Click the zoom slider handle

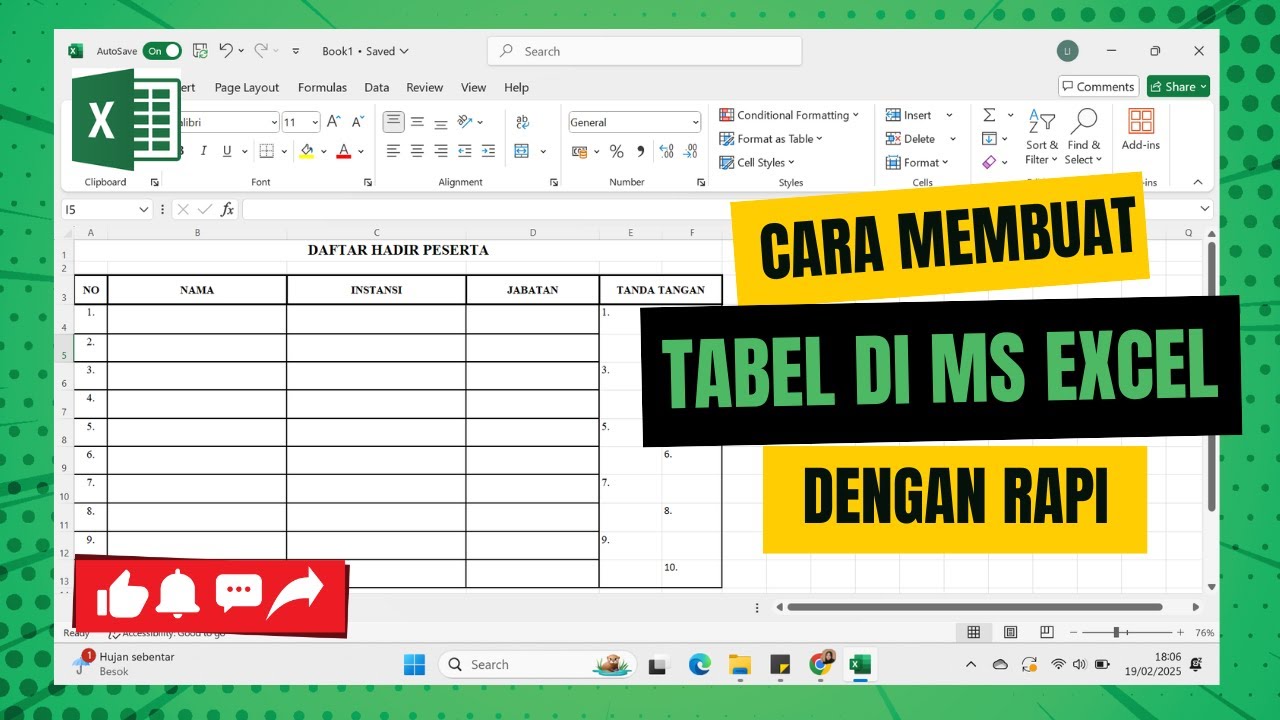pos(1116,632)
